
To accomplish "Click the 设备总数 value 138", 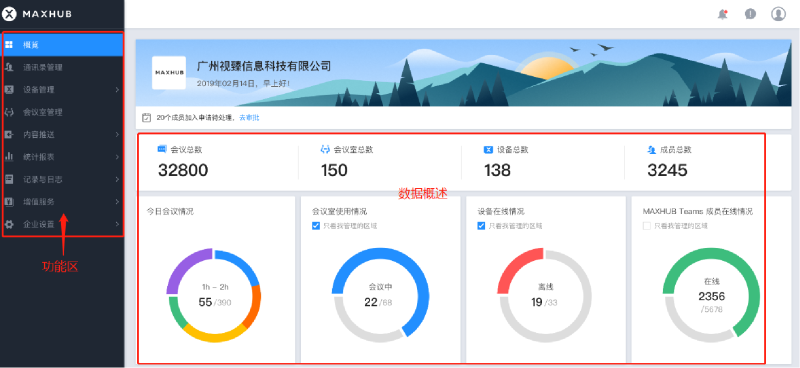I will [497, 170].
